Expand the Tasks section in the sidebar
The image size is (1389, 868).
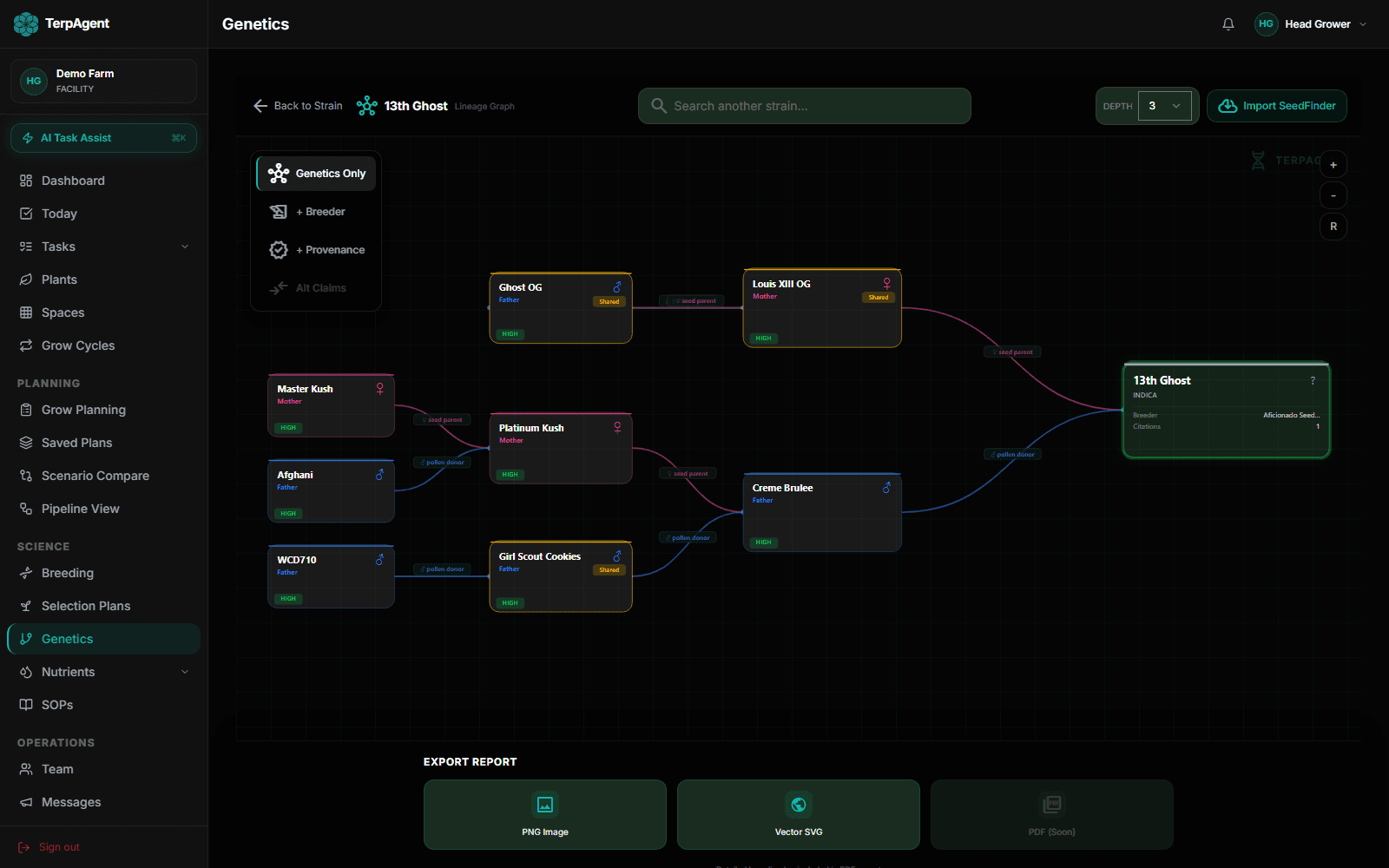point(103,247)
